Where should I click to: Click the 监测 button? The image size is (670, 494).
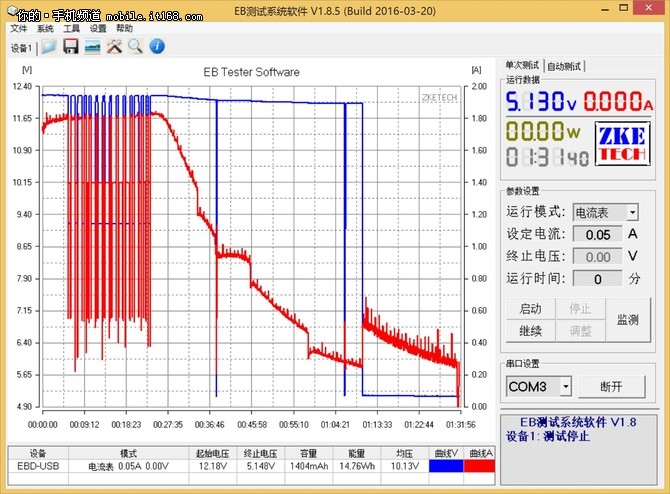628,319
